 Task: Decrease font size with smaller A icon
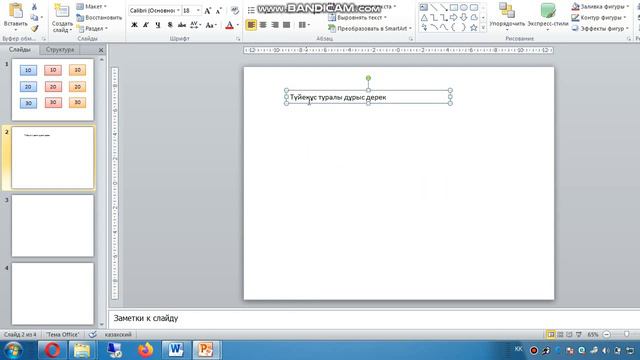pos(219,11)
